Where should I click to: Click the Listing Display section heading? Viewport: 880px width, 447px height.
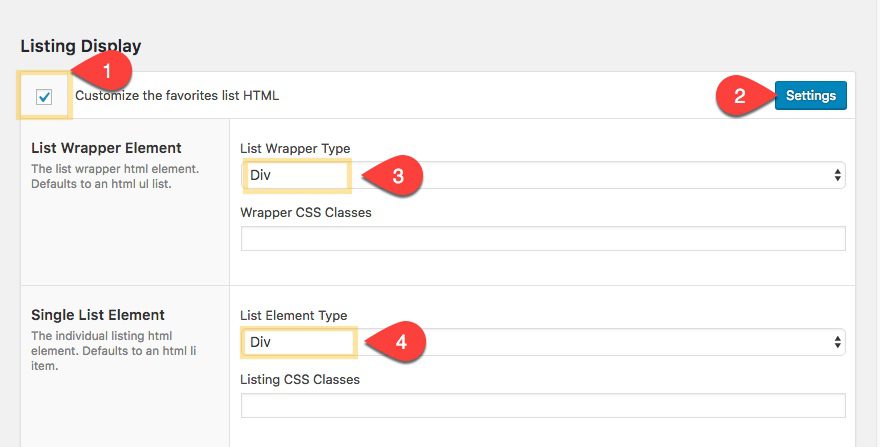point(81,46)
